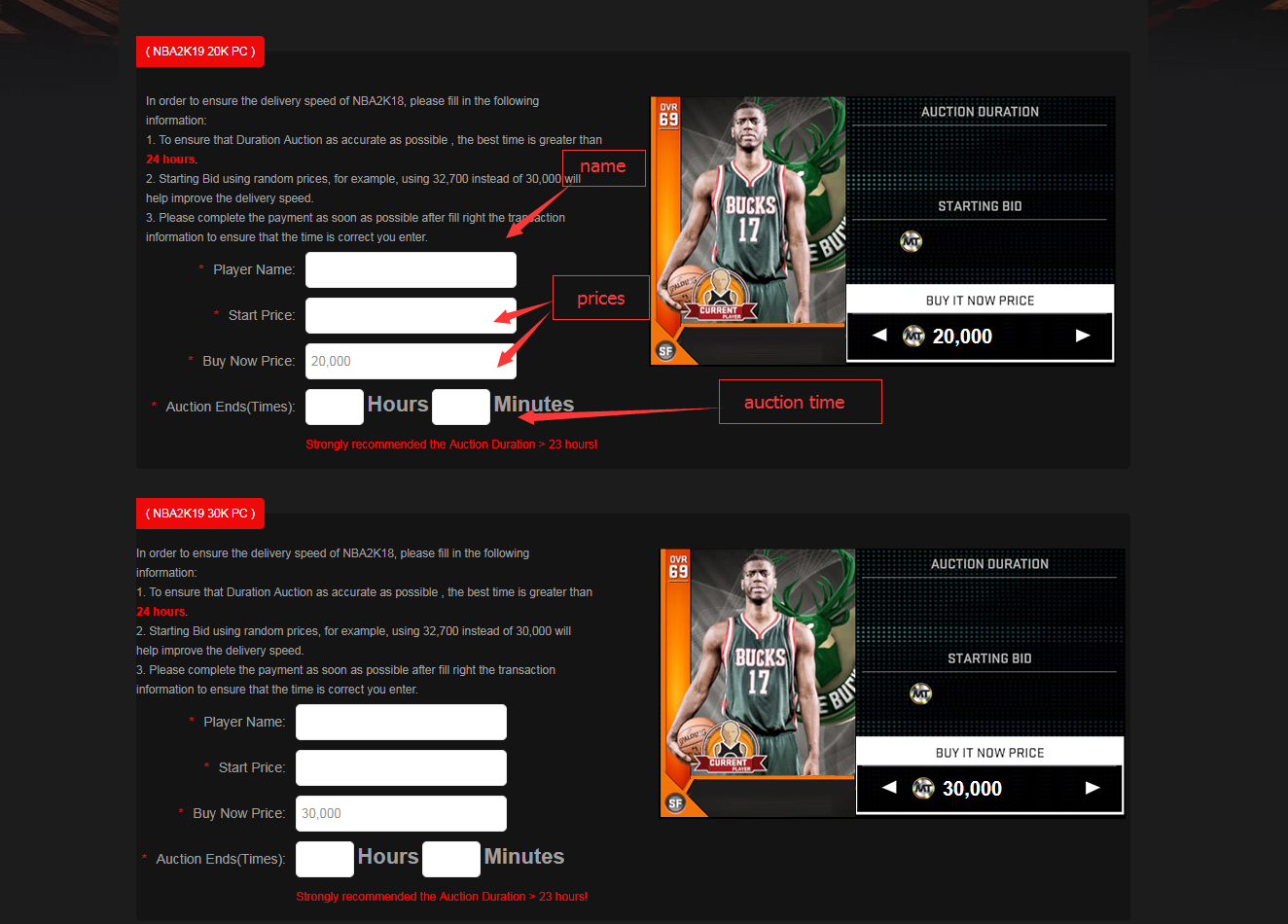Click Auction Ends(Times) label in 30K section
This screenshot has height=924, width=1288.
(x=220, y=859)
